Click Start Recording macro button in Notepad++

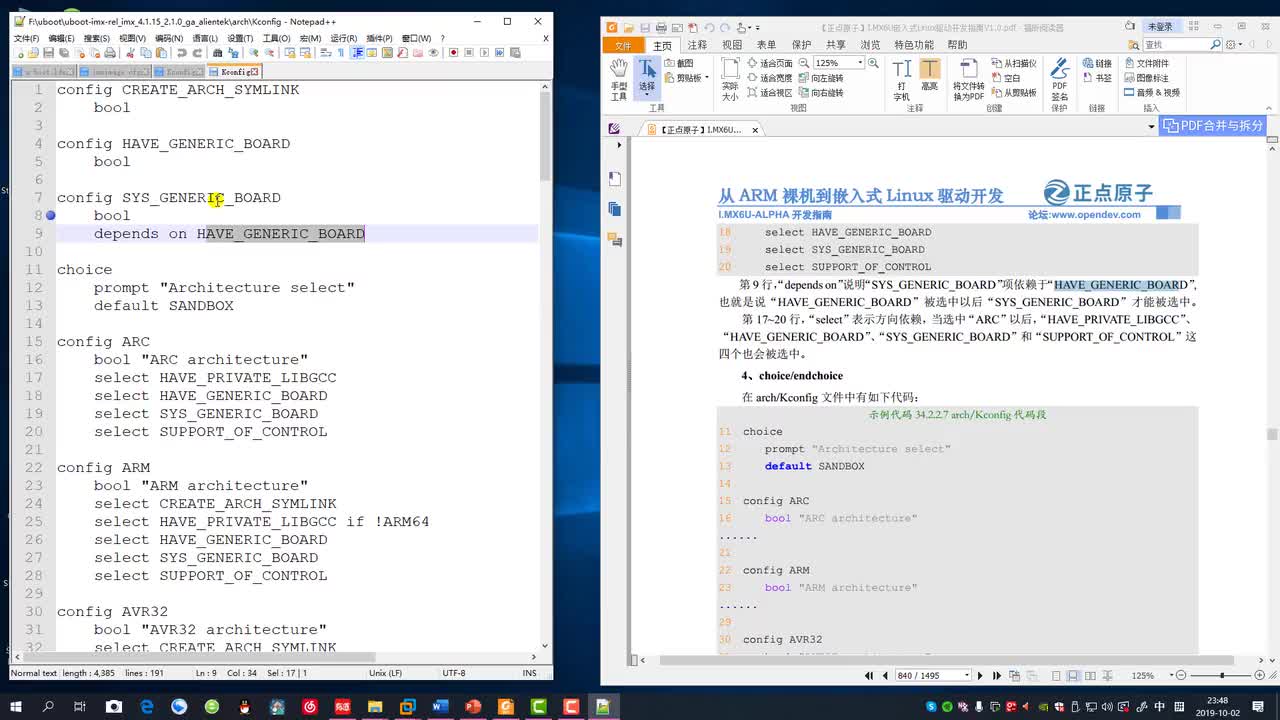[453, 52]
